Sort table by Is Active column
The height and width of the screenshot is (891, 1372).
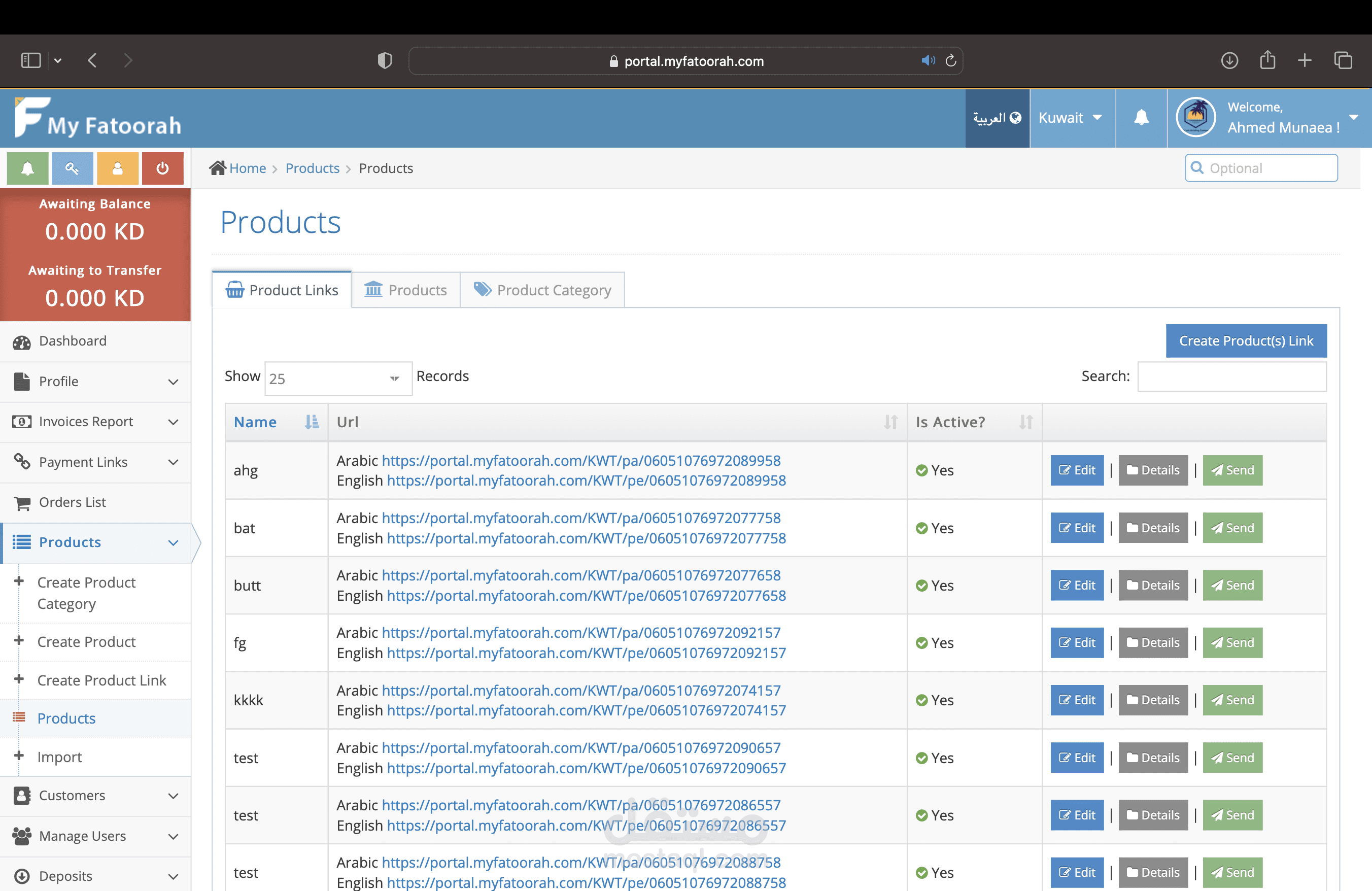tap(974, 422)
